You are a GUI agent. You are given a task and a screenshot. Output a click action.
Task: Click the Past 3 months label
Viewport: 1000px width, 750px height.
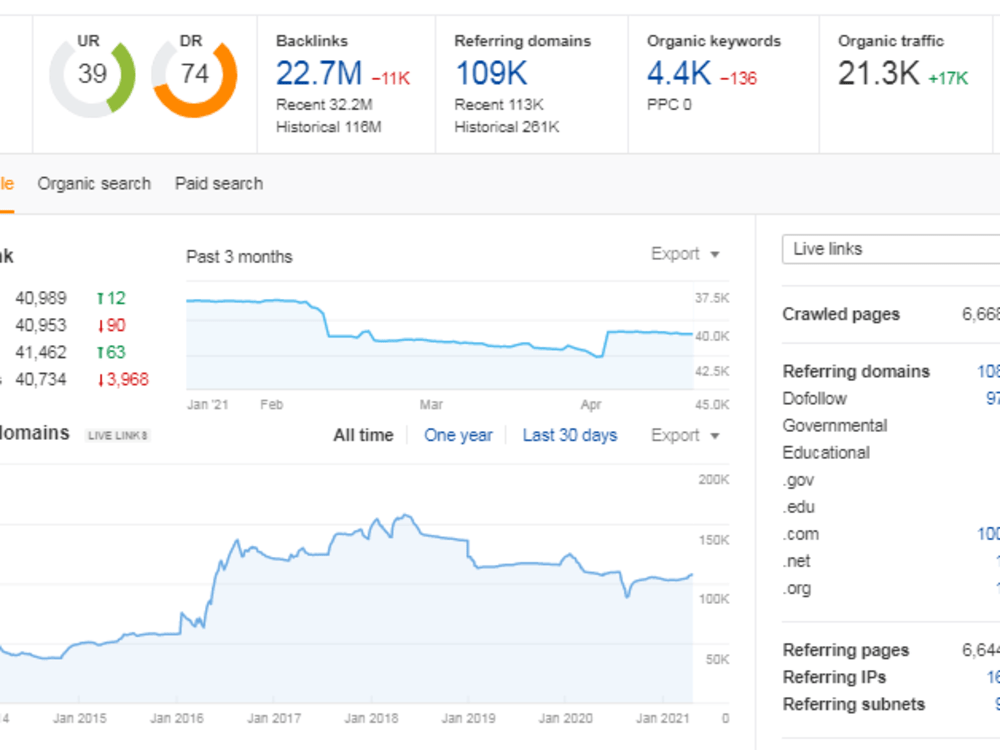(239, 257)
